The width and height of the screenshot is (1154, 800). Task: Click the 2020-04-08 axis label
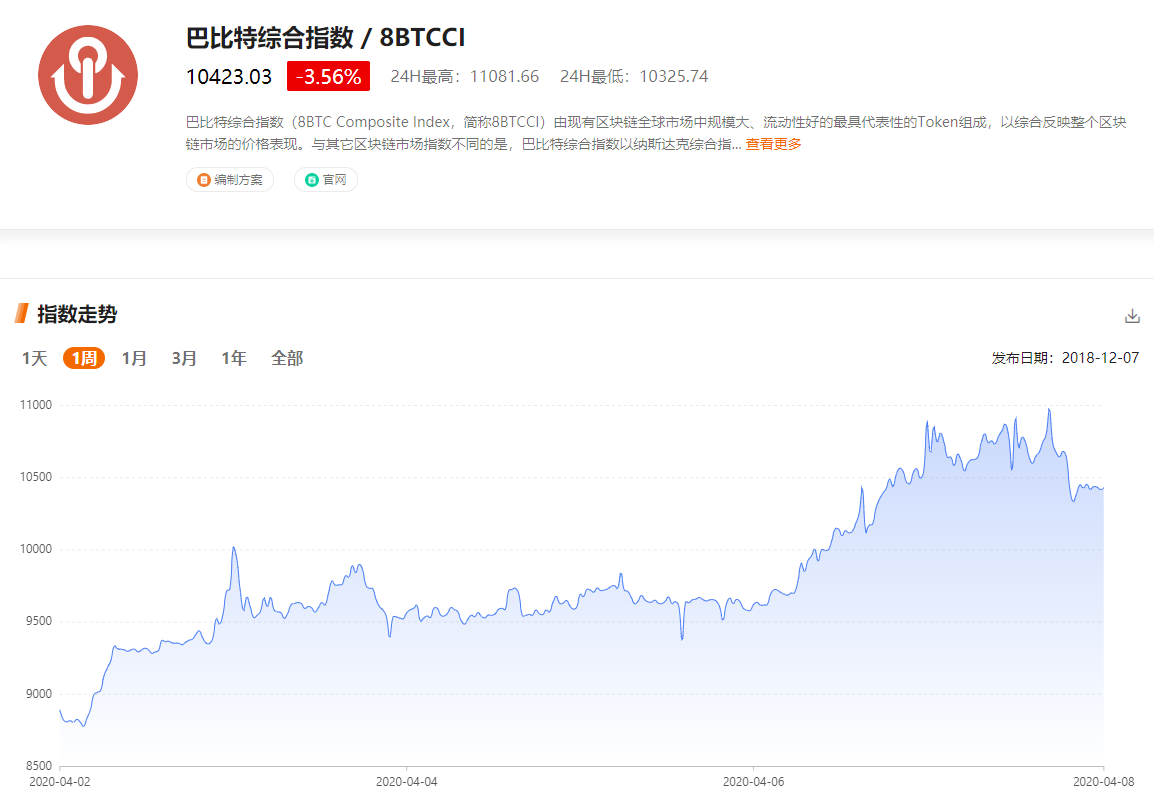point(1103,782)
